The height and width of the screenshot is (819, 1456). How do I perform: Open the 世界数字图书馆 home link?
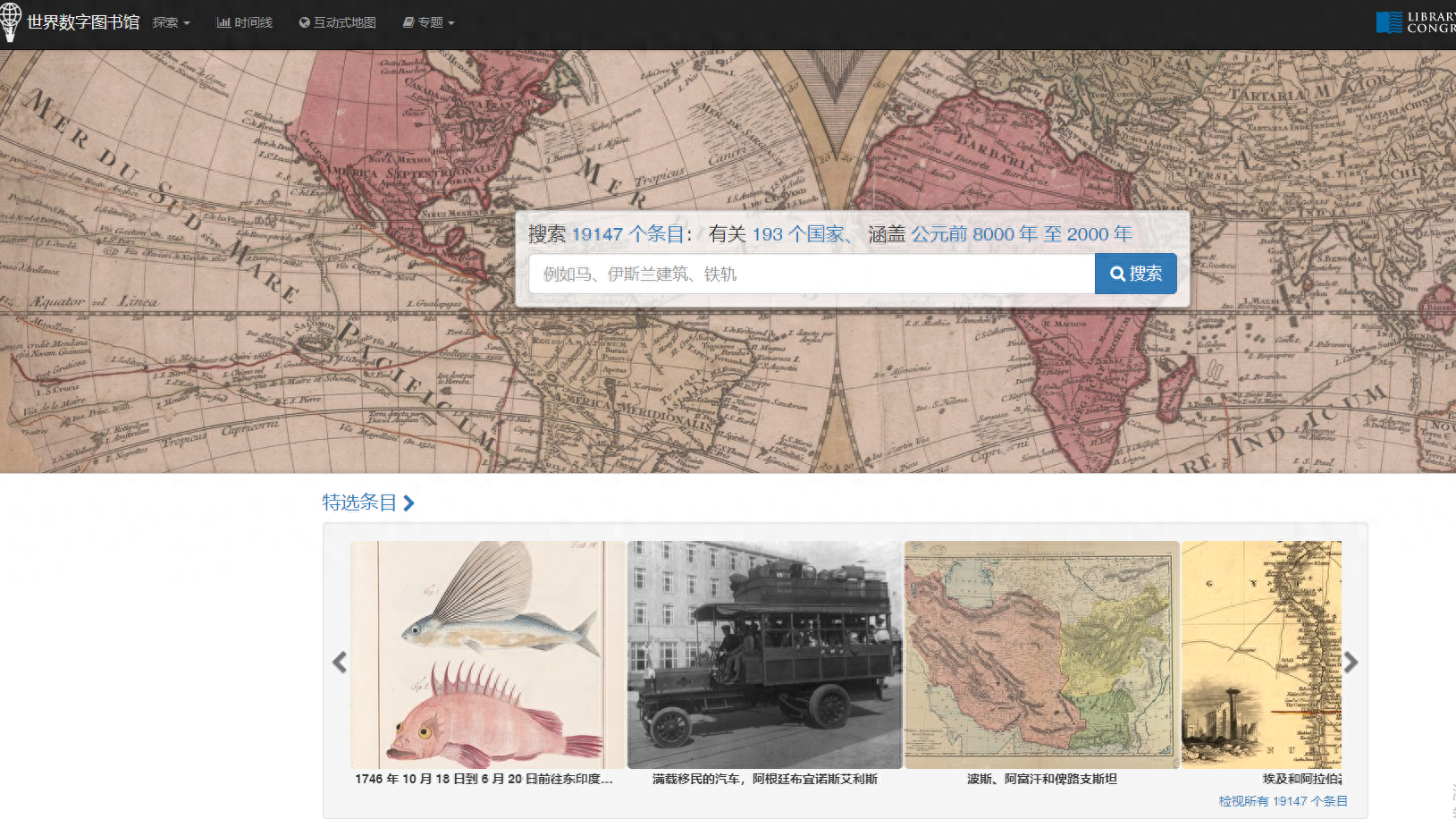(x=83, y=22)
